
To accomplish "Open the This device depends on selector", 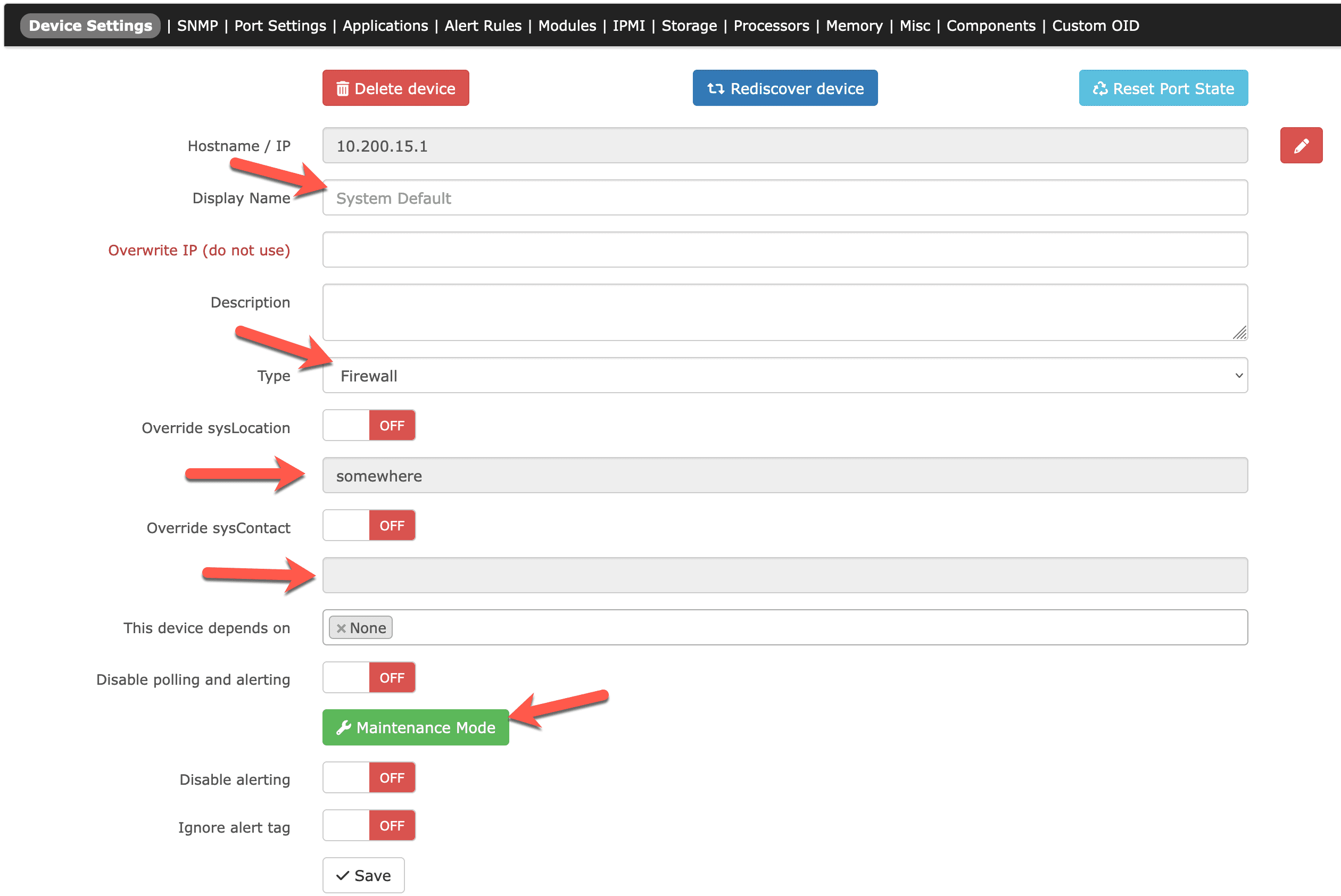I will (785, 628).
